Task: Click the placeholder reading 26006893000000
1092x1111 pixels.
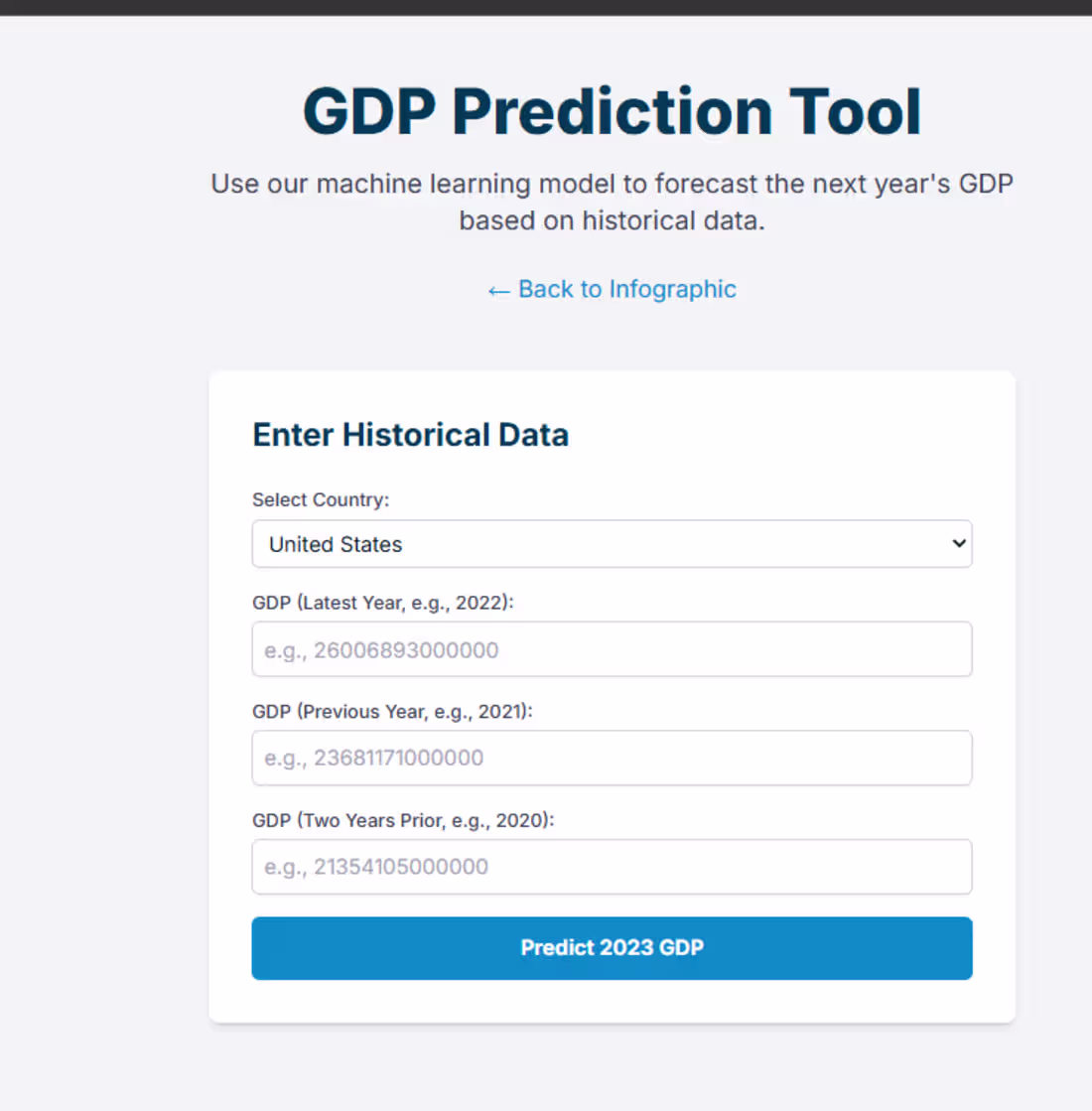Action: (380, 649)
